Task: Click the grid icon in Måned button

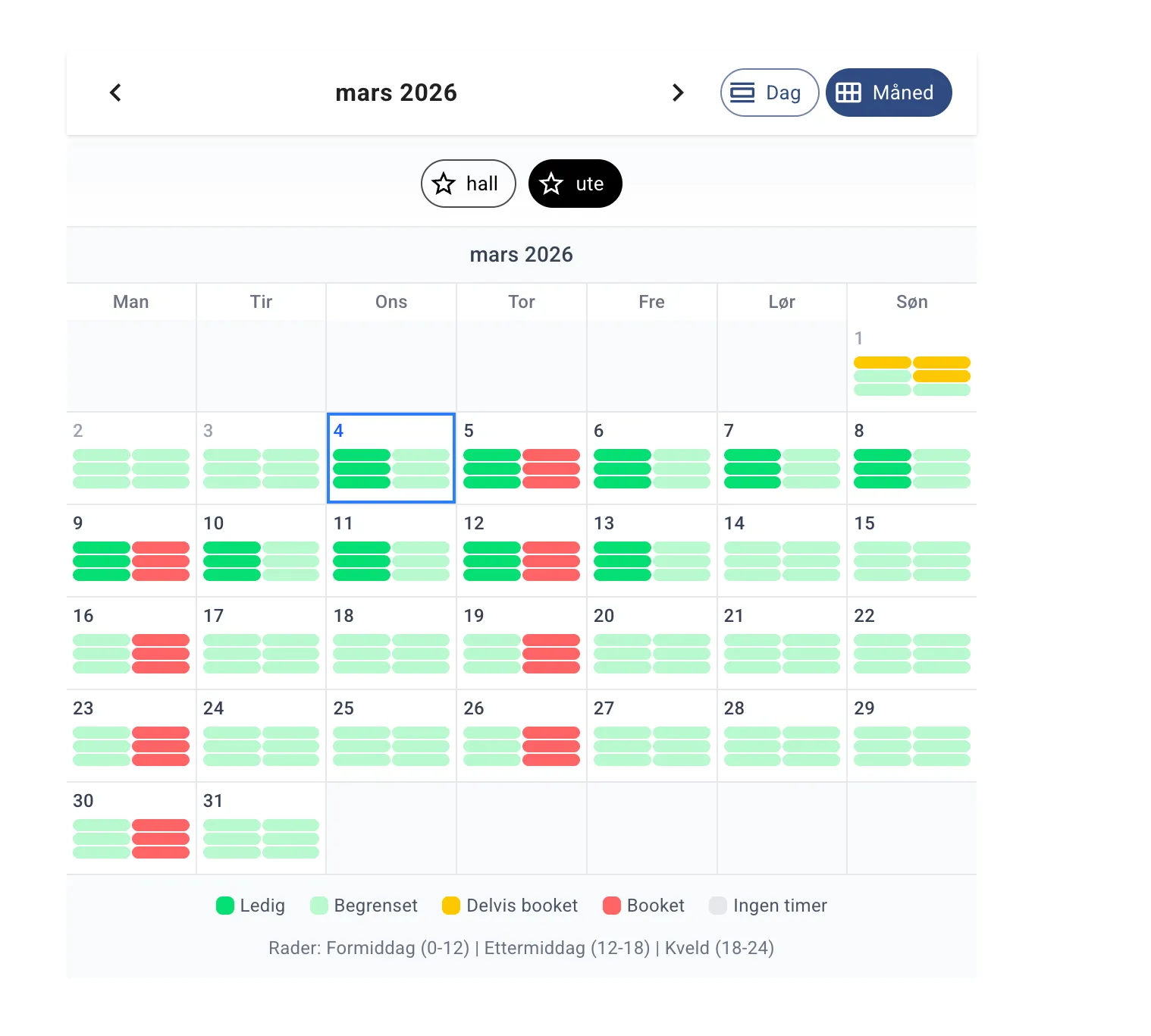Action: [848, 93]
